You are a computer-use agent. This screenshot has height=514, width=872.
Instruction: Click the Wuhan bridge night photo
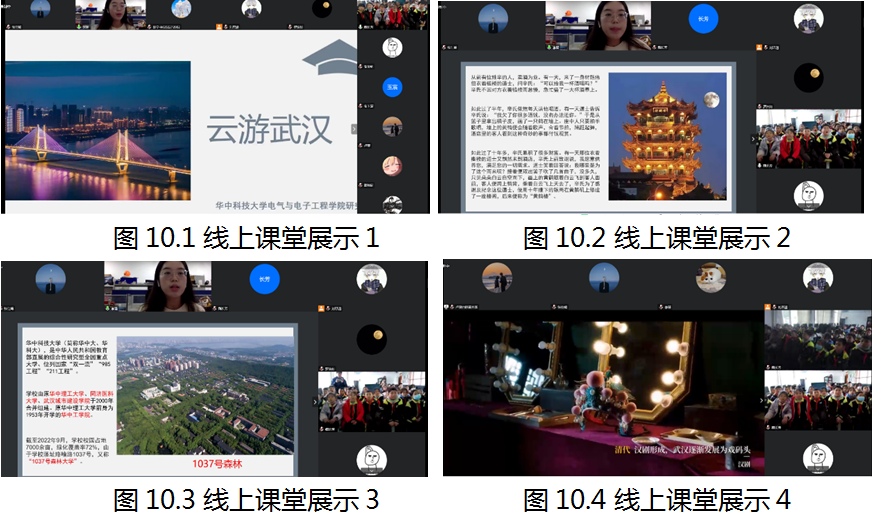(98, 128)
